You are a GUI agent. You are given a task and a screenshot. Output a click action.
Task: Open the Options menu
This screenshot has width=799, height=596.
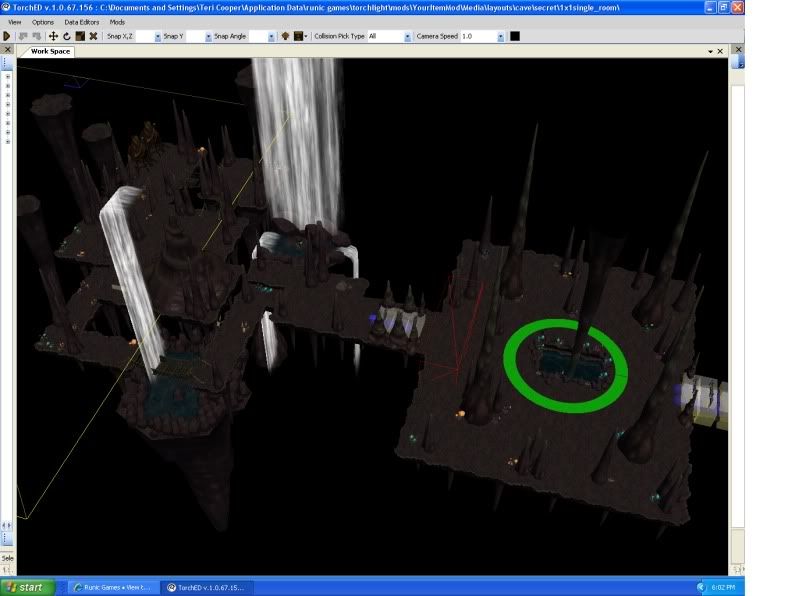[43, 22]
